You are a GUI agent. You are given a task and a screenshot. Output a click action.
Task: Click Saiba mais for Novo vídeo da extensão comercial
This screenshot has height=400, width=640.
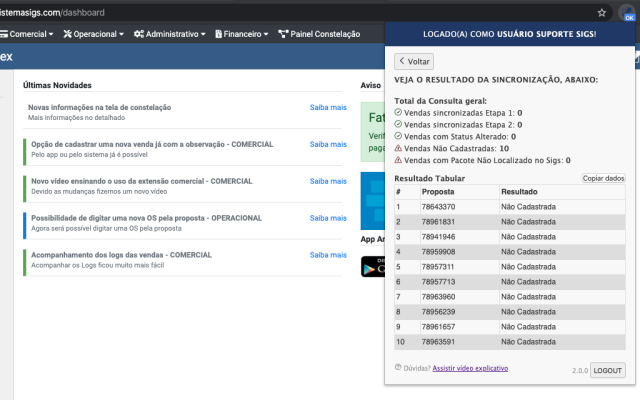click(x=328, y=181)
